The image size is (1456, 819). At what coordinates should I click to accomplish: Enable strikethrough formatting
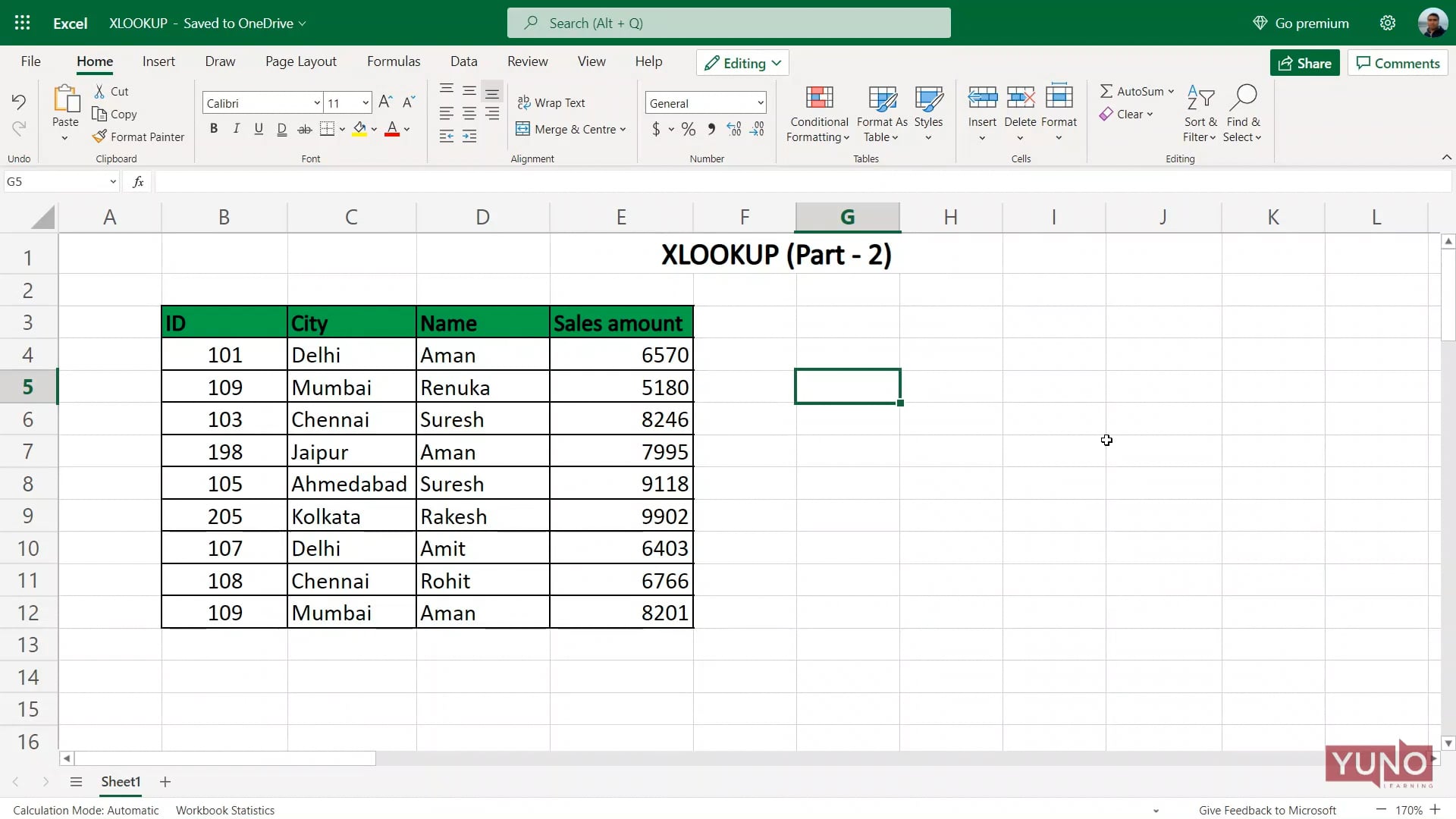click(x=304, y=128)
